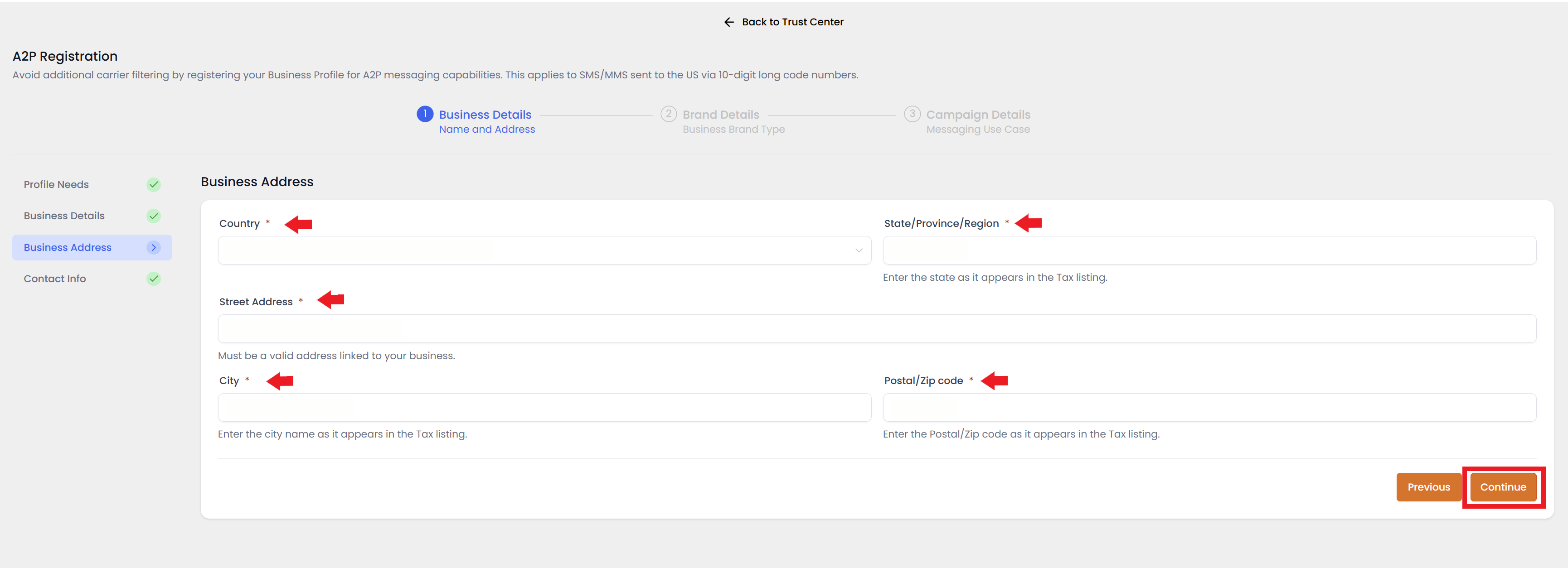Click the Profile Needs green checkmark icon
The width and height of the screenshot is (1568, 568).
coord(153,185)
